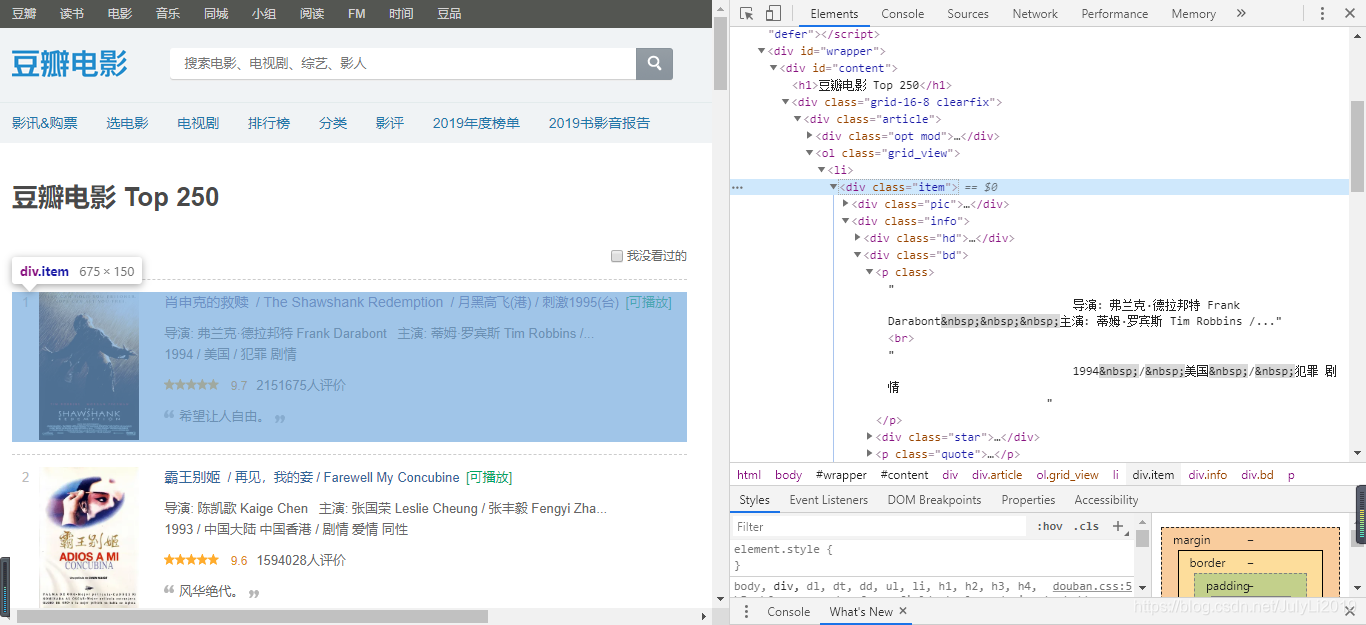
Task: Select ol.grid_view in the breadcrumb bar
Action: pyautogui.click(x=1067, y=475)
